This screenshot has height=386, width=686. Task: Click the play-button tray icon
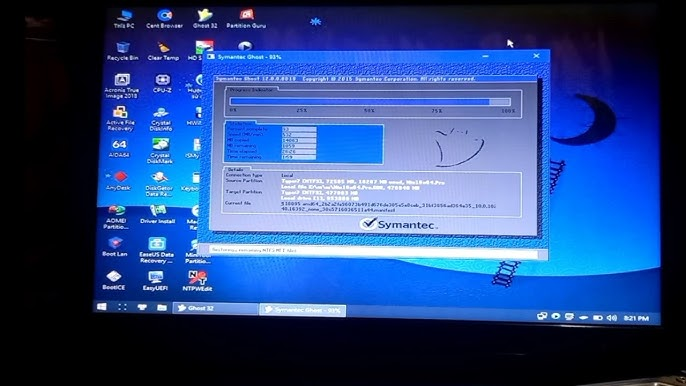(x=556, y=316)
